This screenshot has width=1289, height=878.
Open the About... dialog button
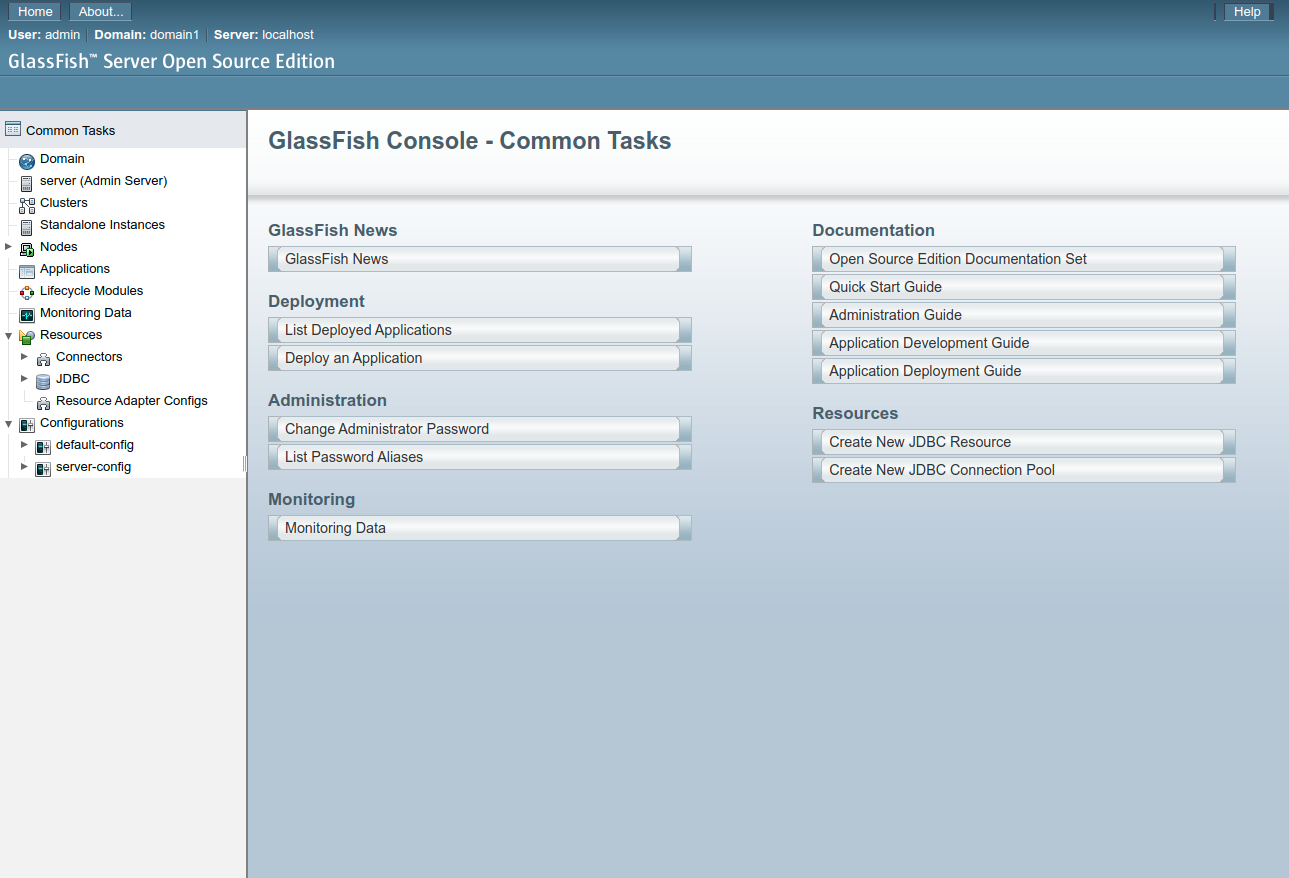(x=101, y=12)
